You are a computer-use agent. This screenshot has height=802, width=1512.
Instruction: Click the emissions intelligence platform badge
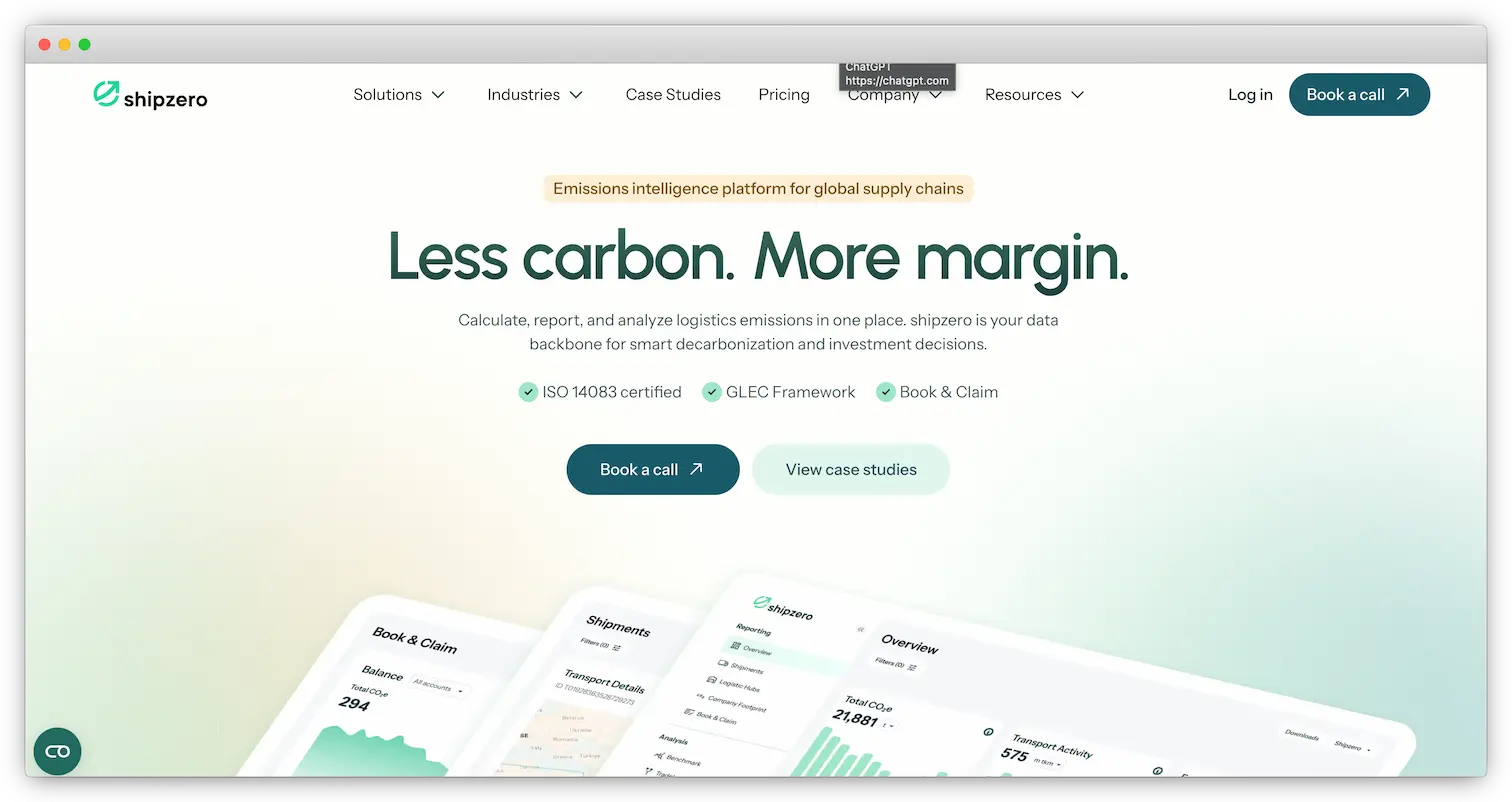point(758,189)
